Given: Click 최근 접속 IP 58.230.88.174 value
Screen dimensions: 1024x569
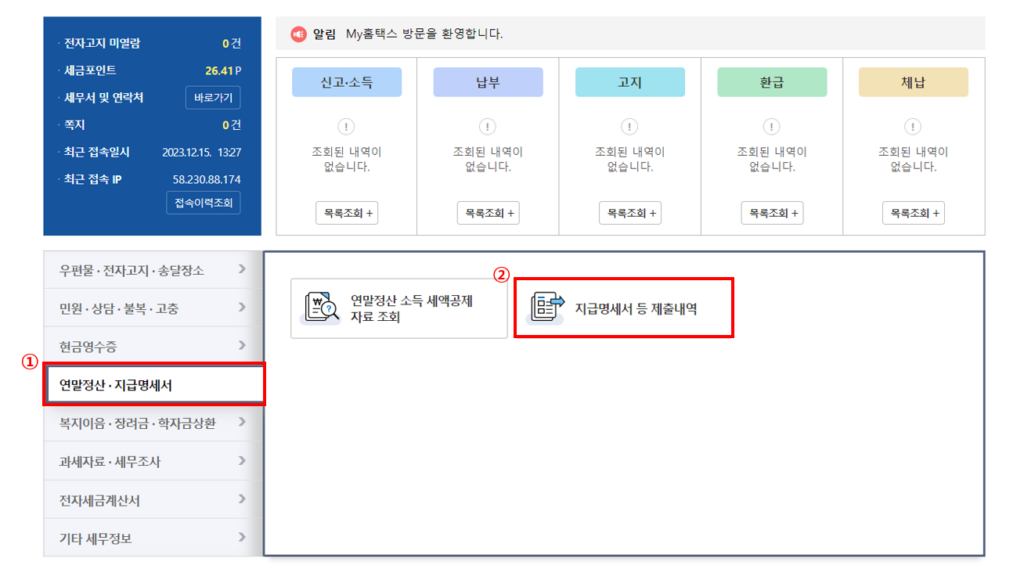Looking at the screenshot, I should click(206, 179).
